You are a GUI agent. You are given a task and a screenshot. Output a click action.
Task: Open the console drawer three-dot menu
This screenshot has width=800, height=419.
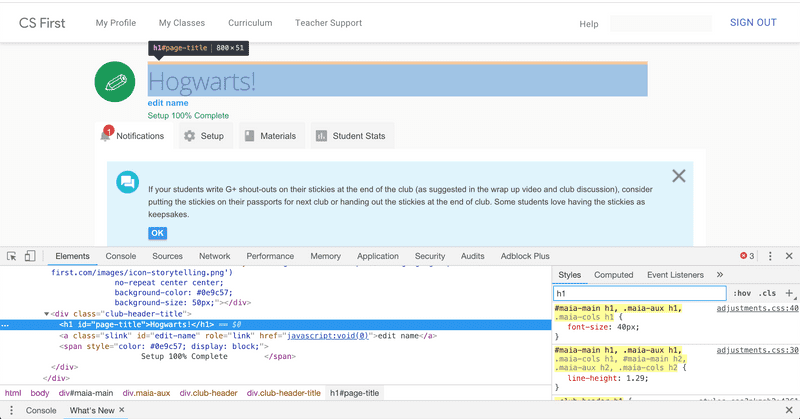pyautogui.click(x=10, y=411)
